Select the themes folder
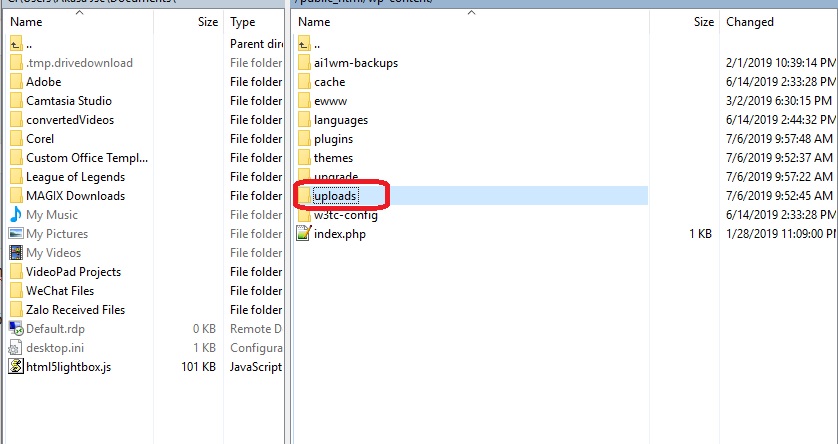 [x=333, y=158]
